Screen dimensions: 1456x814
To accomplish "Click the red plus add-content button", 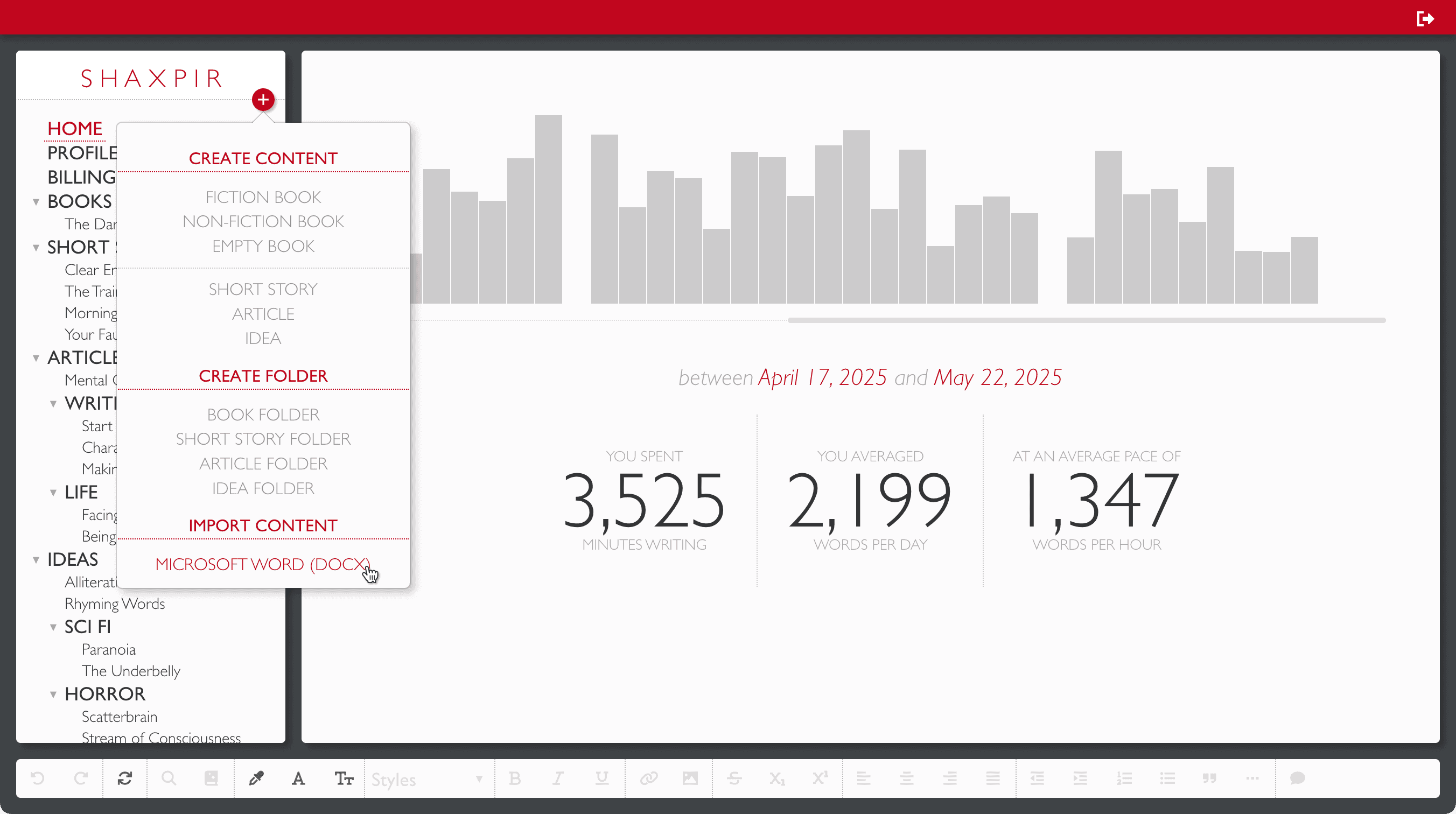I will click(x=263, y=100).
